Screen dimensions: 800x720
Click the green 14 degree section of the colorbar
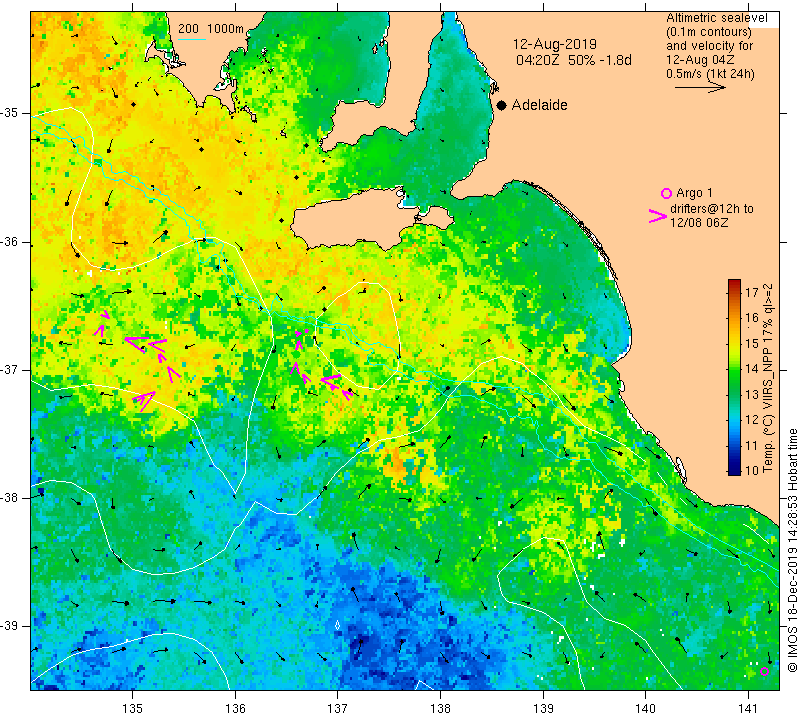734,368
